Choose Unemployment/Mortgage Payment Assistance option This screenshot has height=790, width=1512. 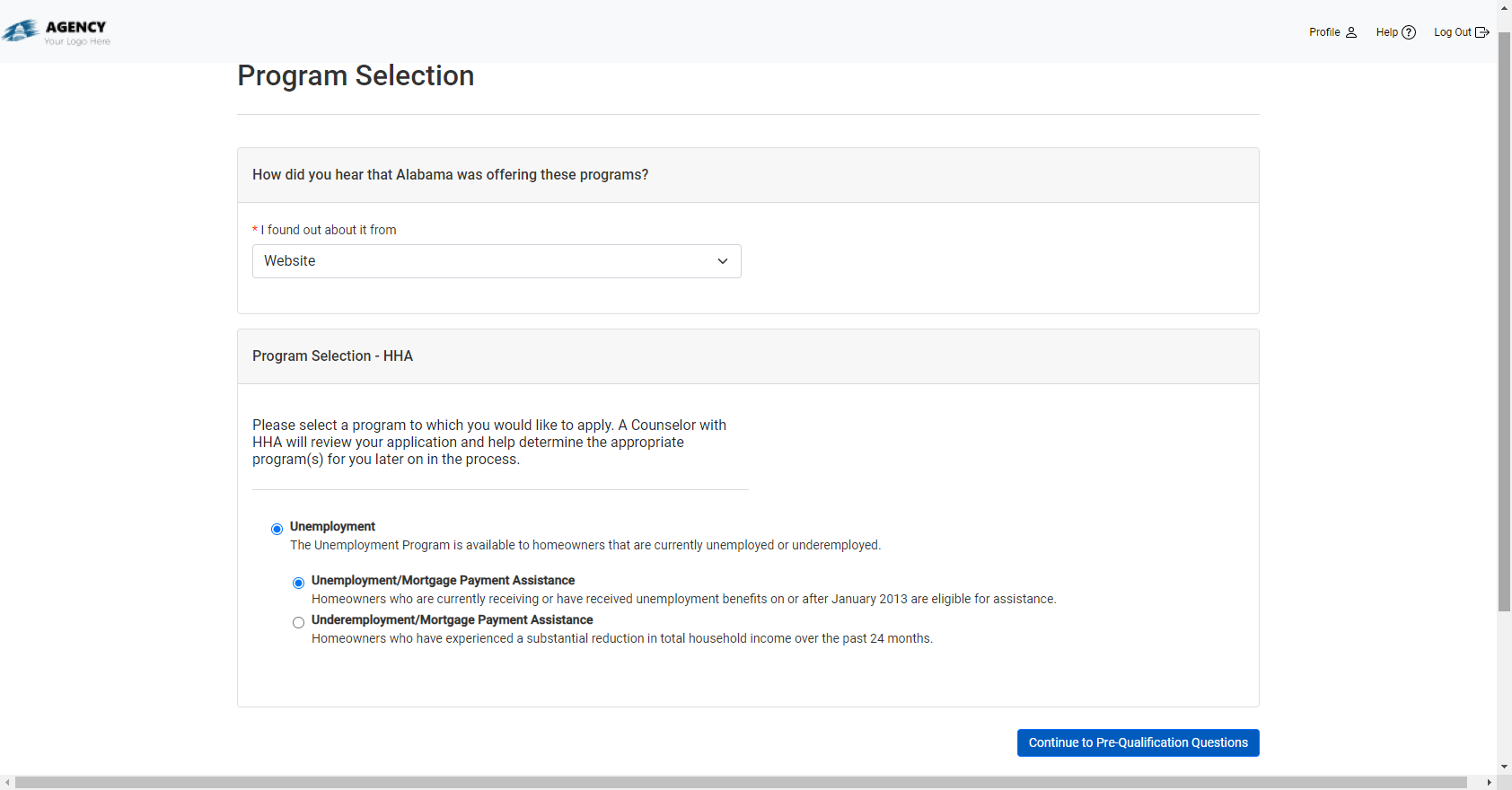[298, 583]
